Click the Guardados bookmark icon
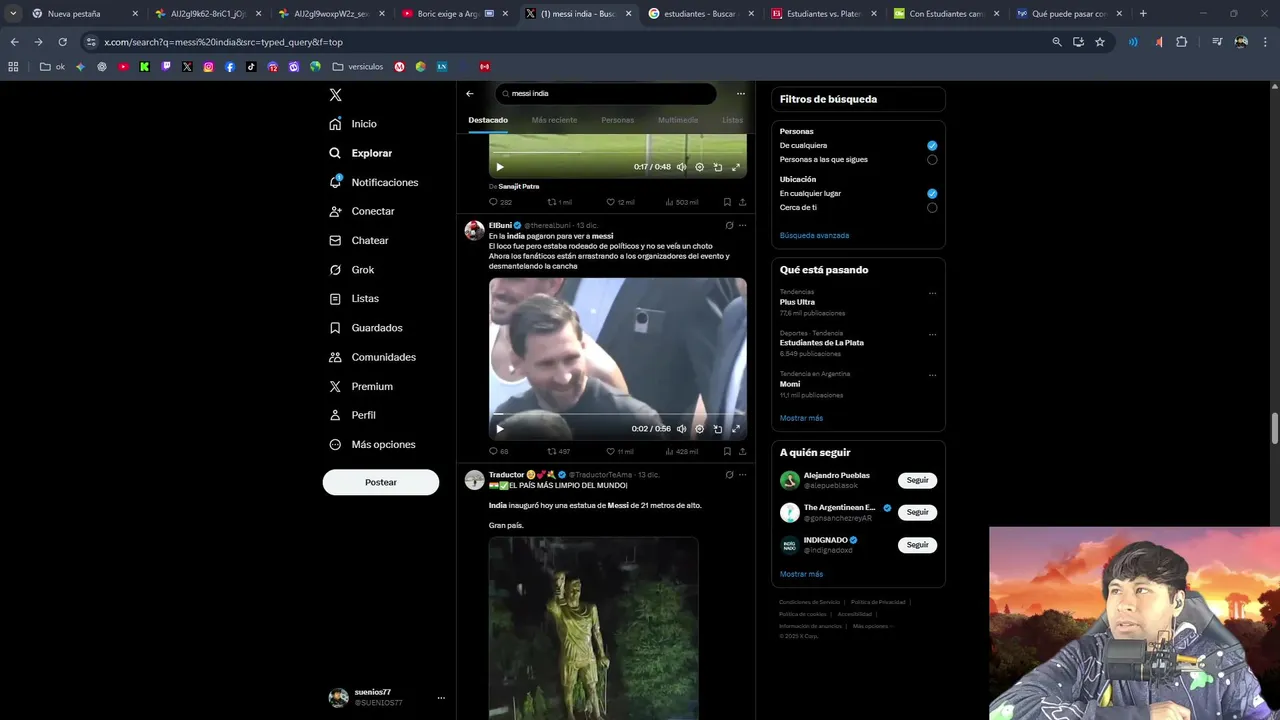This screenshot has width=1280, height=720. [x=336, y=328]
